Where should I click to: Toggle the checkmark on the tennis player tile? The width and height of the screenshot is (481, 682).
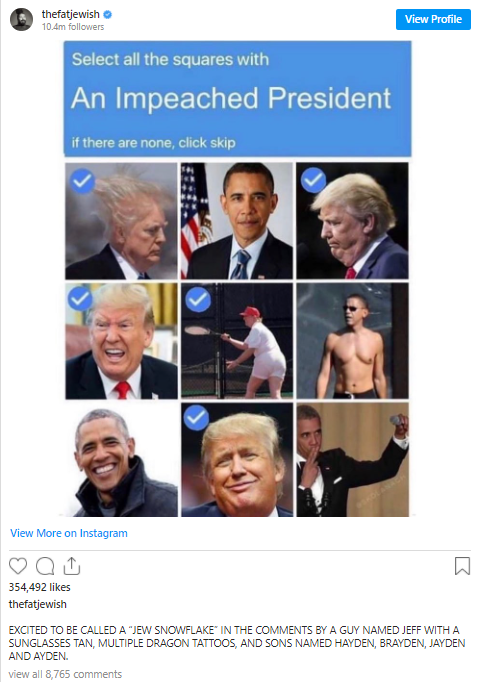[198, 299]
